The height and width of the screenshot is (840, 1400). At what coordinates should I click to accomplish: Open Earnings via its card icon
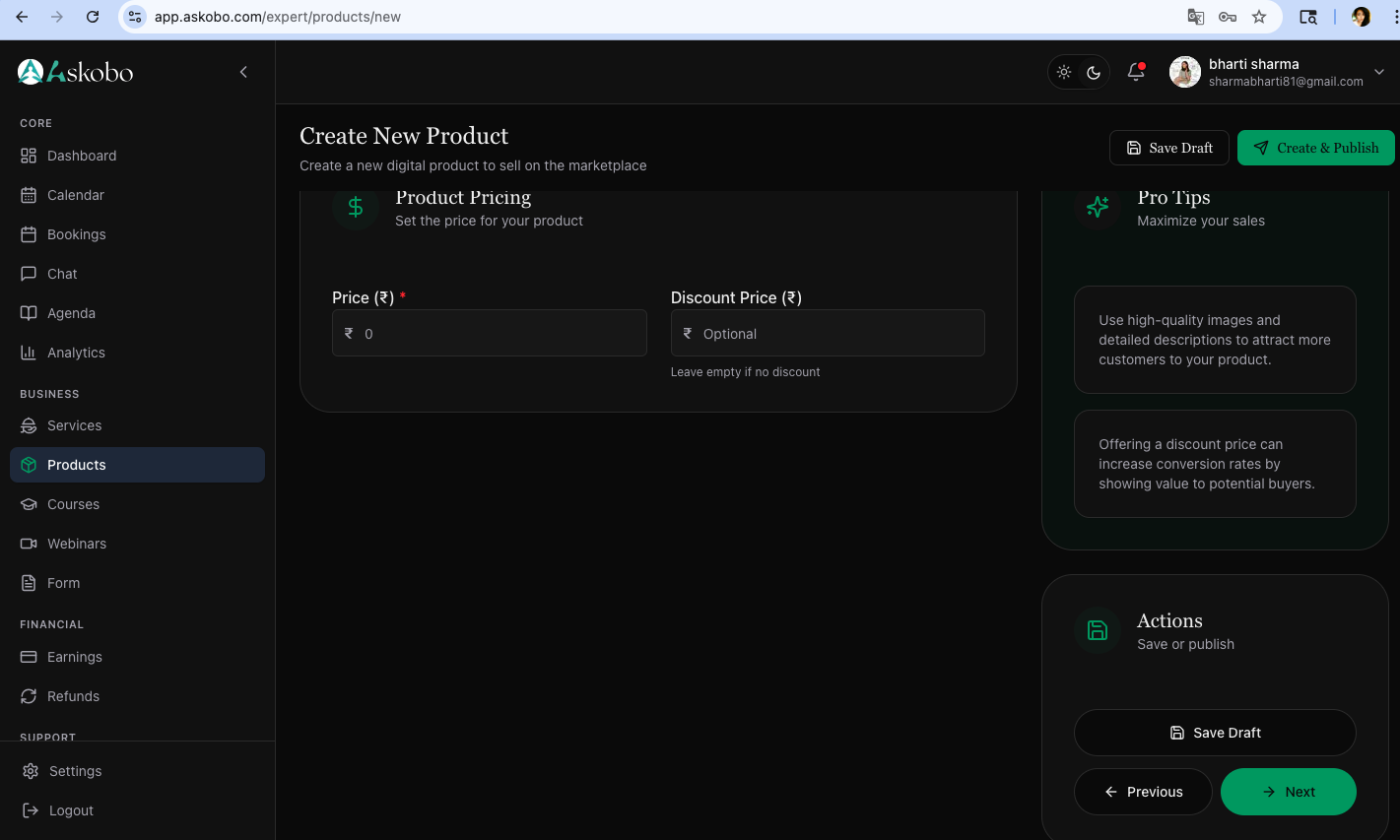click(29, 657)
